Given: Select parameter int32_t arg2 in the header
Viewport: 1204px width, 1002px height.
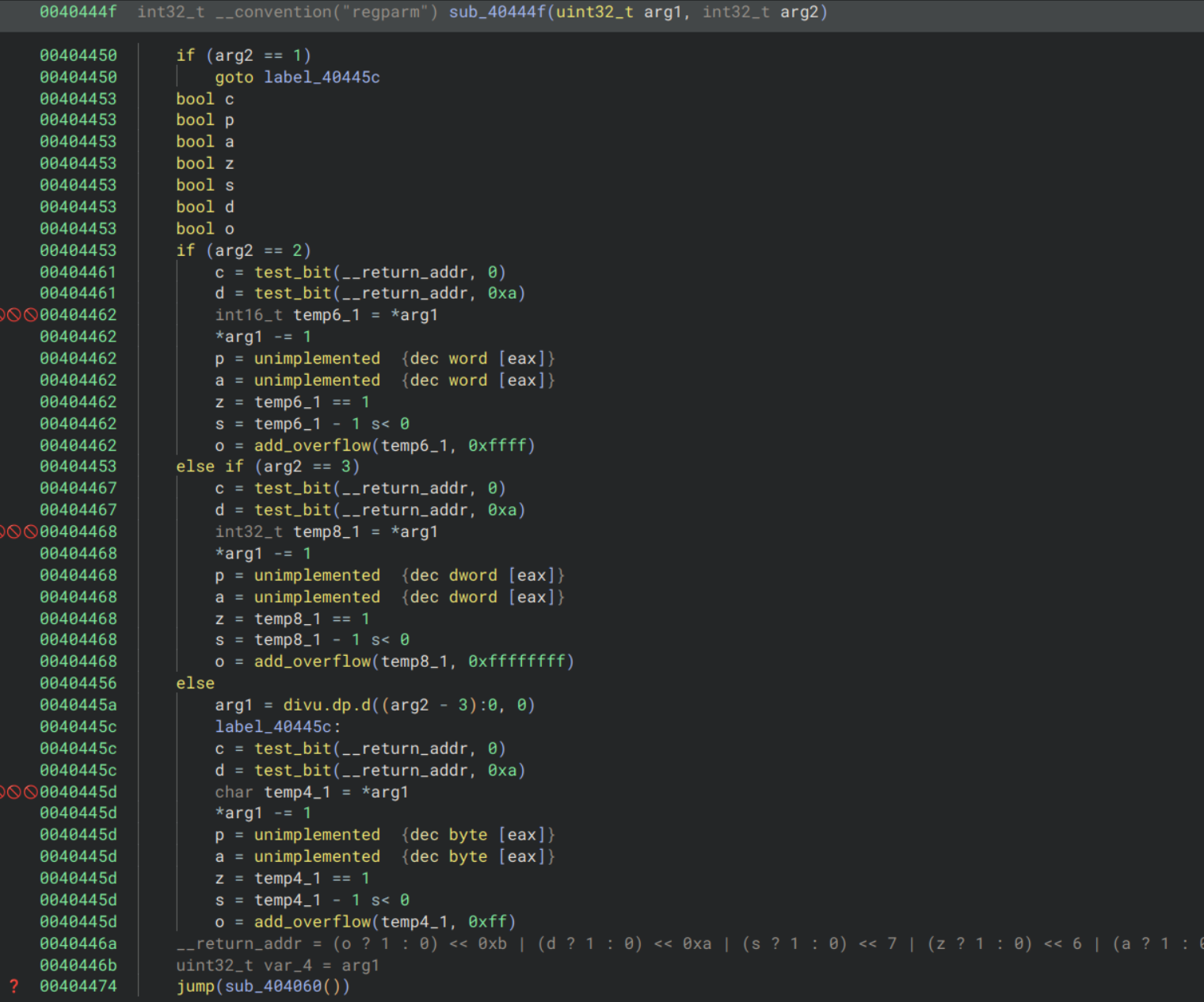Looking at the screenshot, I should click(760, 12).
